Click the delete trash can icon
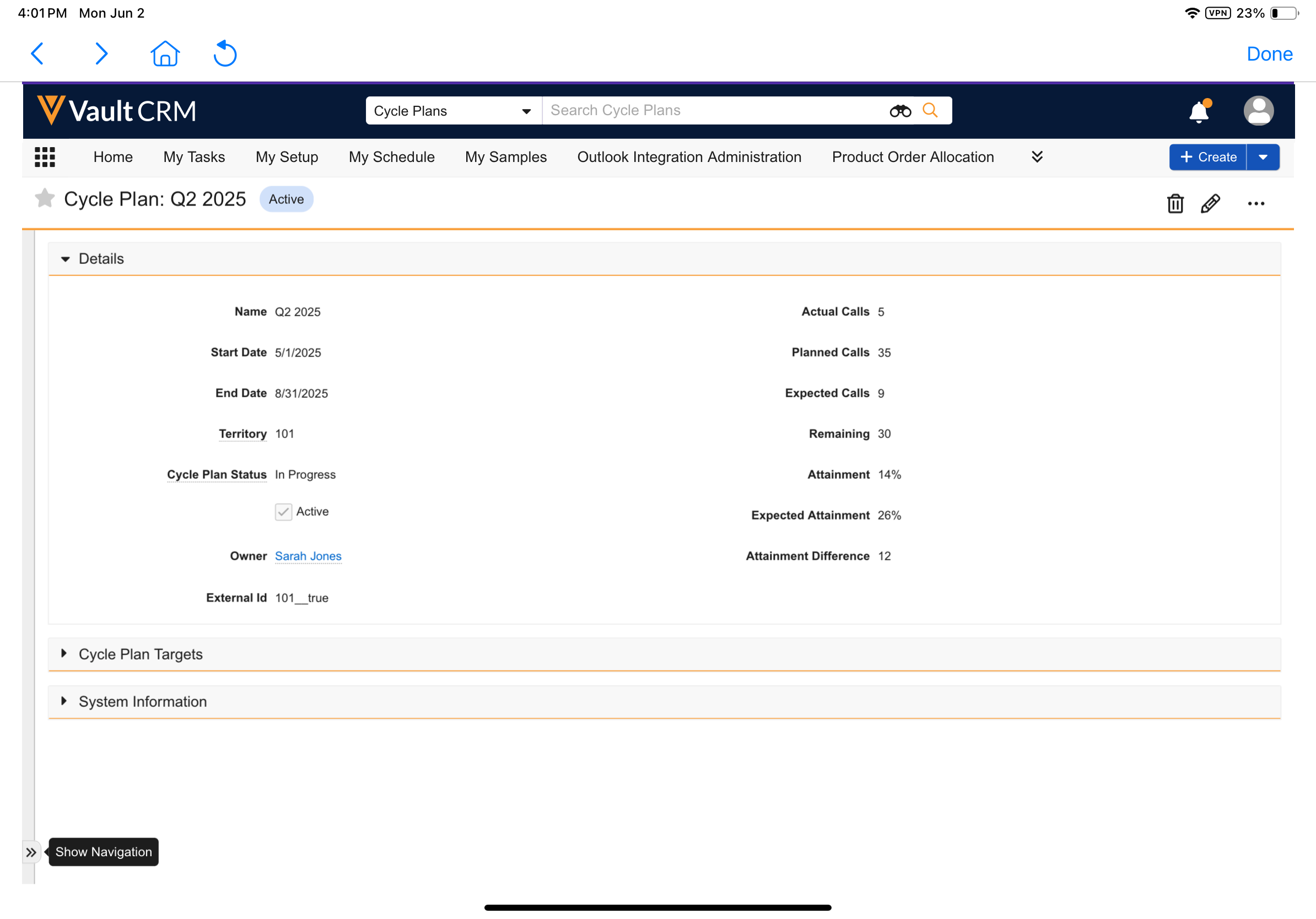 [x=1175, y=203]
